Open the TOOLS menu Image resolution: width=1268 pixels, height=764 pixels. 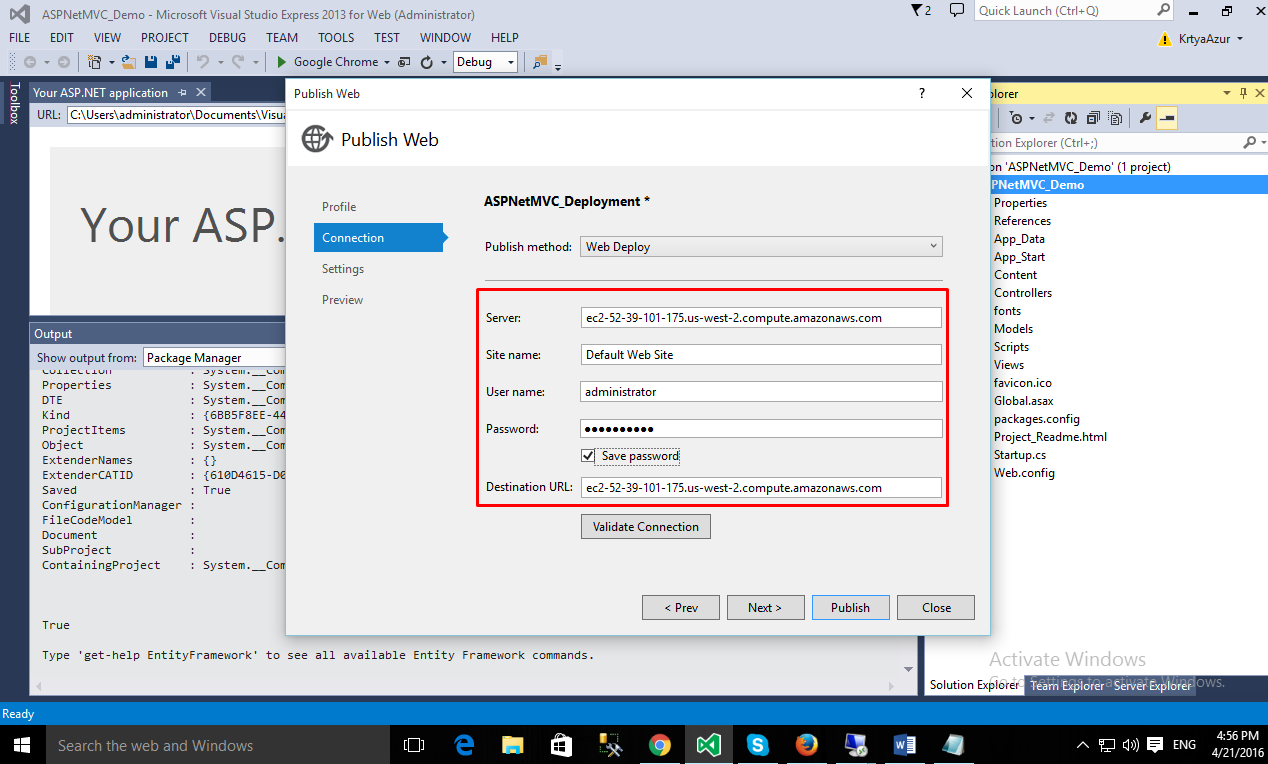pos(336,38)
